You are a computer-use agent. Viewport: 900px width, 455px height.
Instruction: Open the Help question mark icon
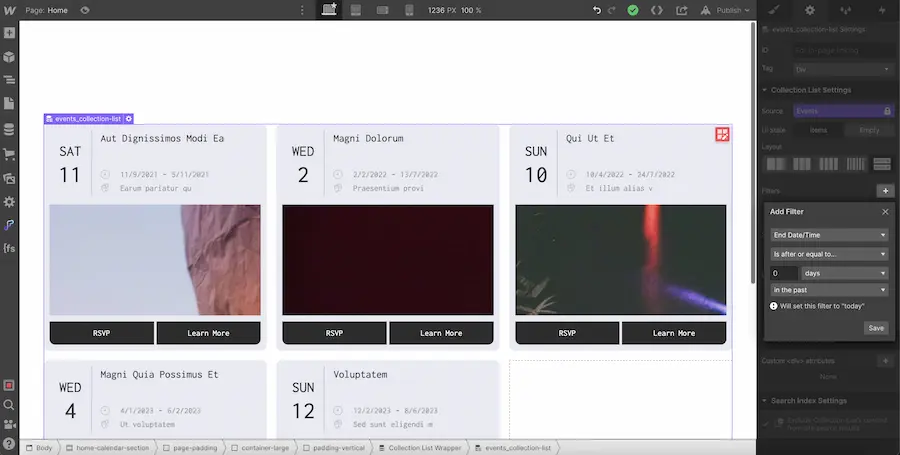(9, 444)
